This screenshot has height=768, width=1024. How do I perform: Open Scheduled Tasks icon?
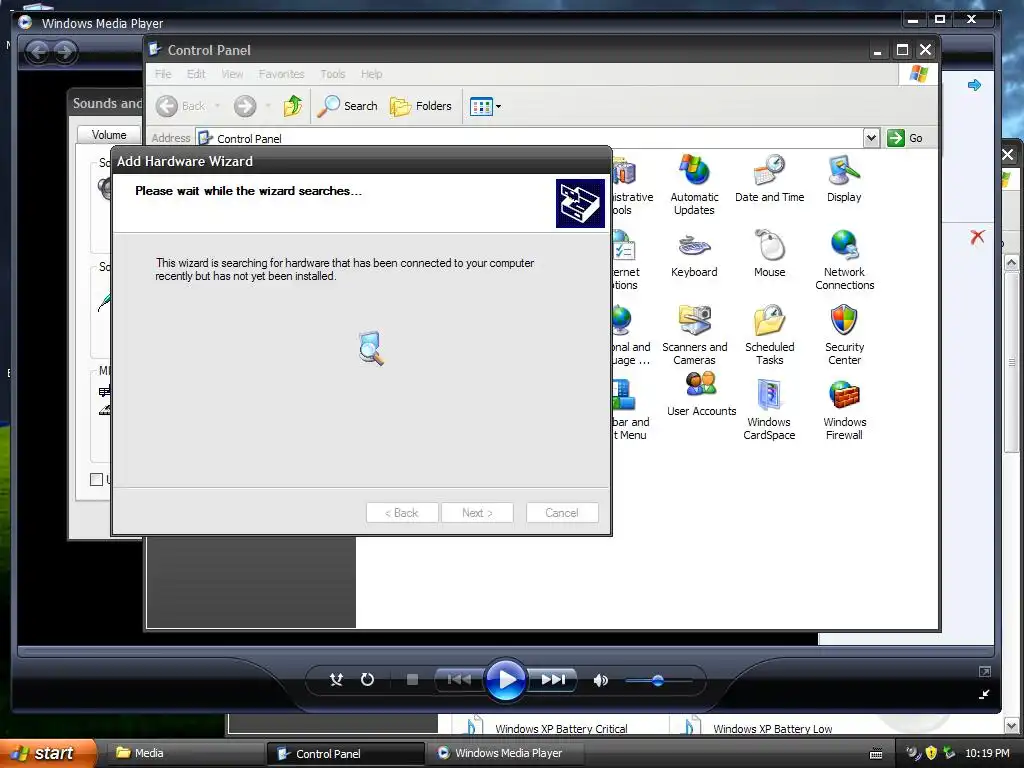click(x=769, y=335)
